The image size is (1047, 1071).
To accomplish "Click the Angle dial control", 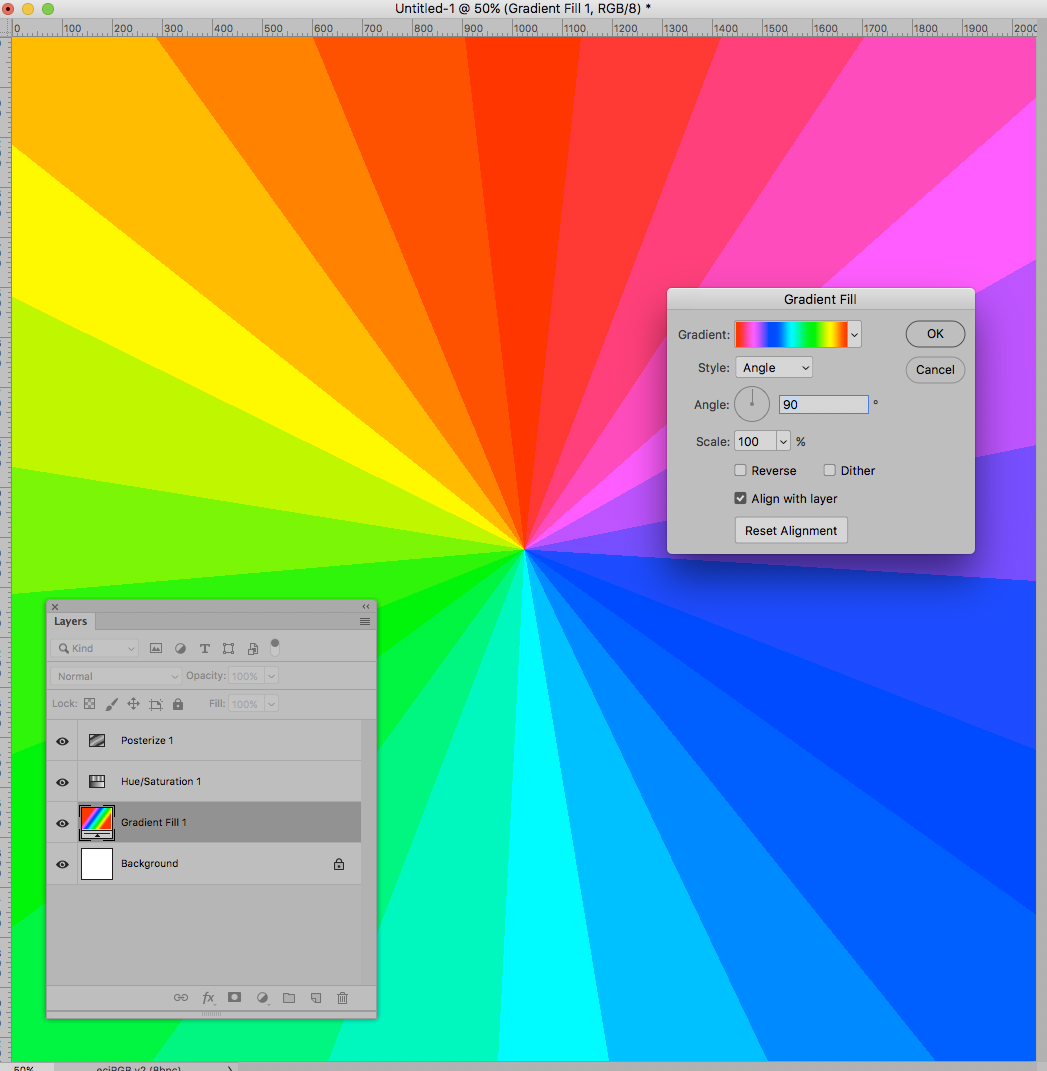I will pyautogui.click(x=752, y=404).
